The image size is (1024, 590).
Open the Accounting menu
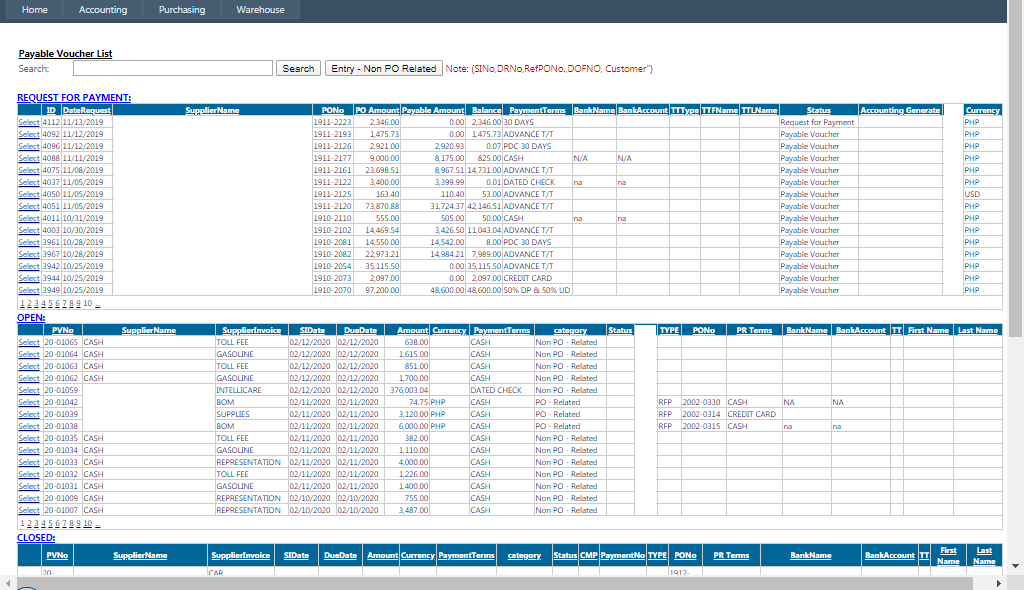click(x=103, y=10)
